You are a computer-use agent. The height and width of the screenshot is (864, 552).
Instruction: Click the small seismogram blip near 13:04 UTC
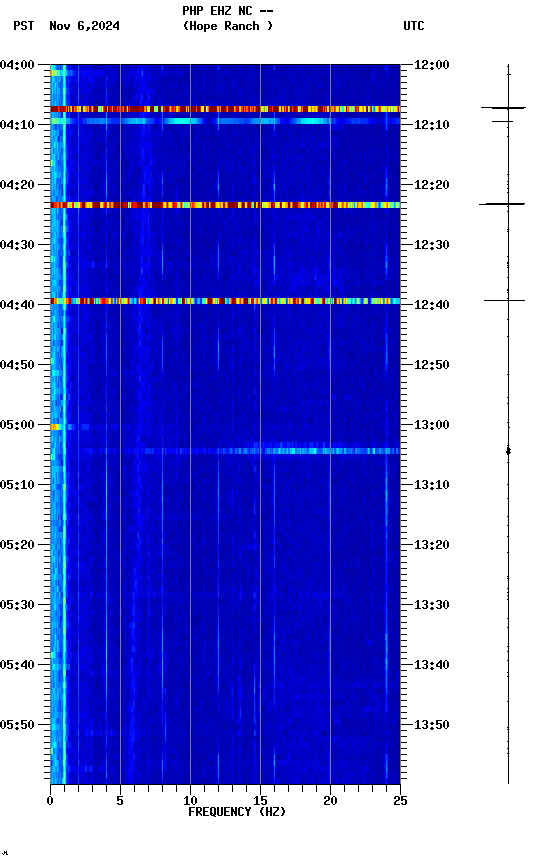508,451
